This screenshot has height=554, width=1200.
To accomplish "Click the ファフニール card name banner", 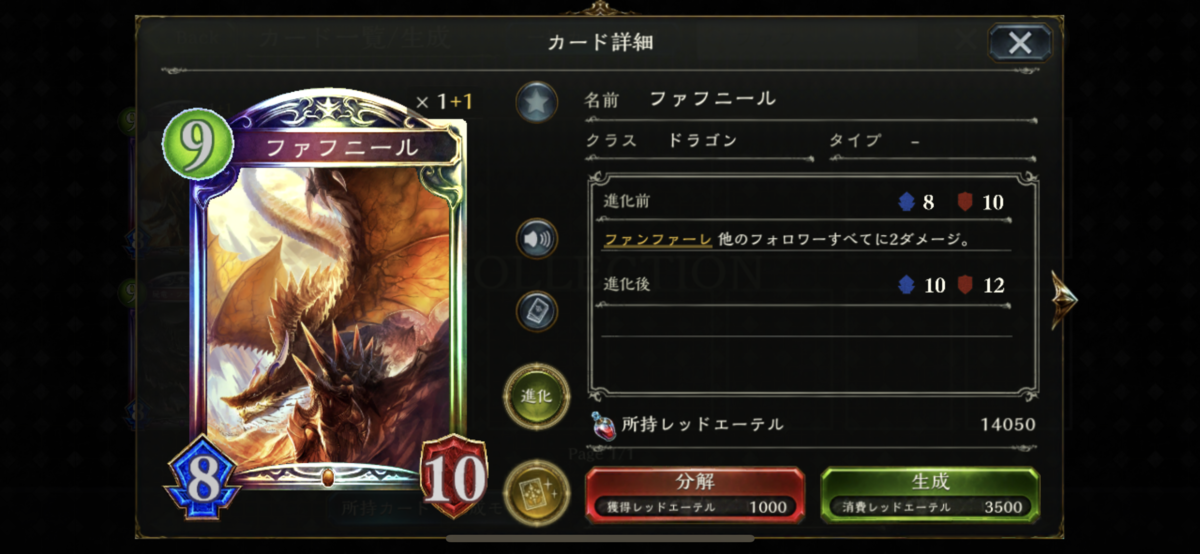I will [x=342, y=148].
